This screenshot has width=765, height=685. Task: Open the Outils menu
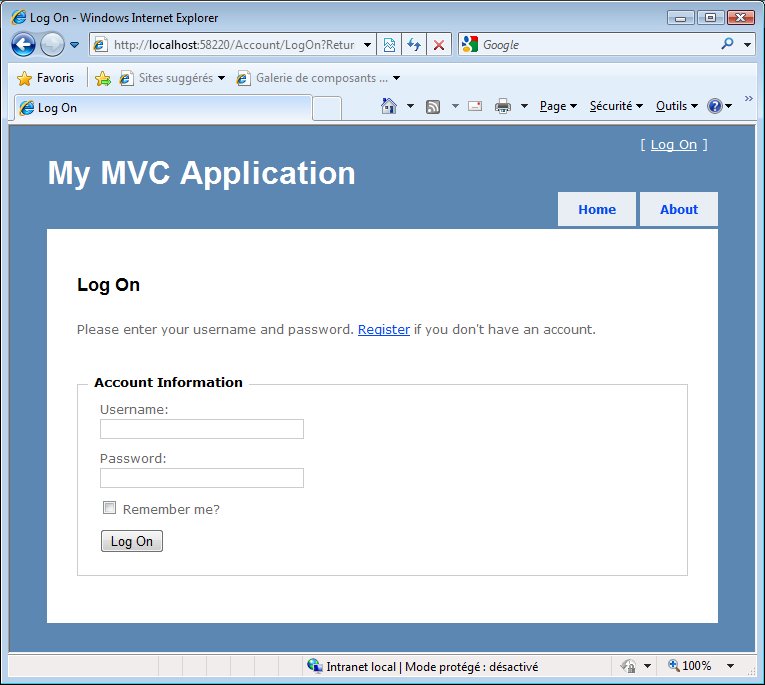(676, 106)
